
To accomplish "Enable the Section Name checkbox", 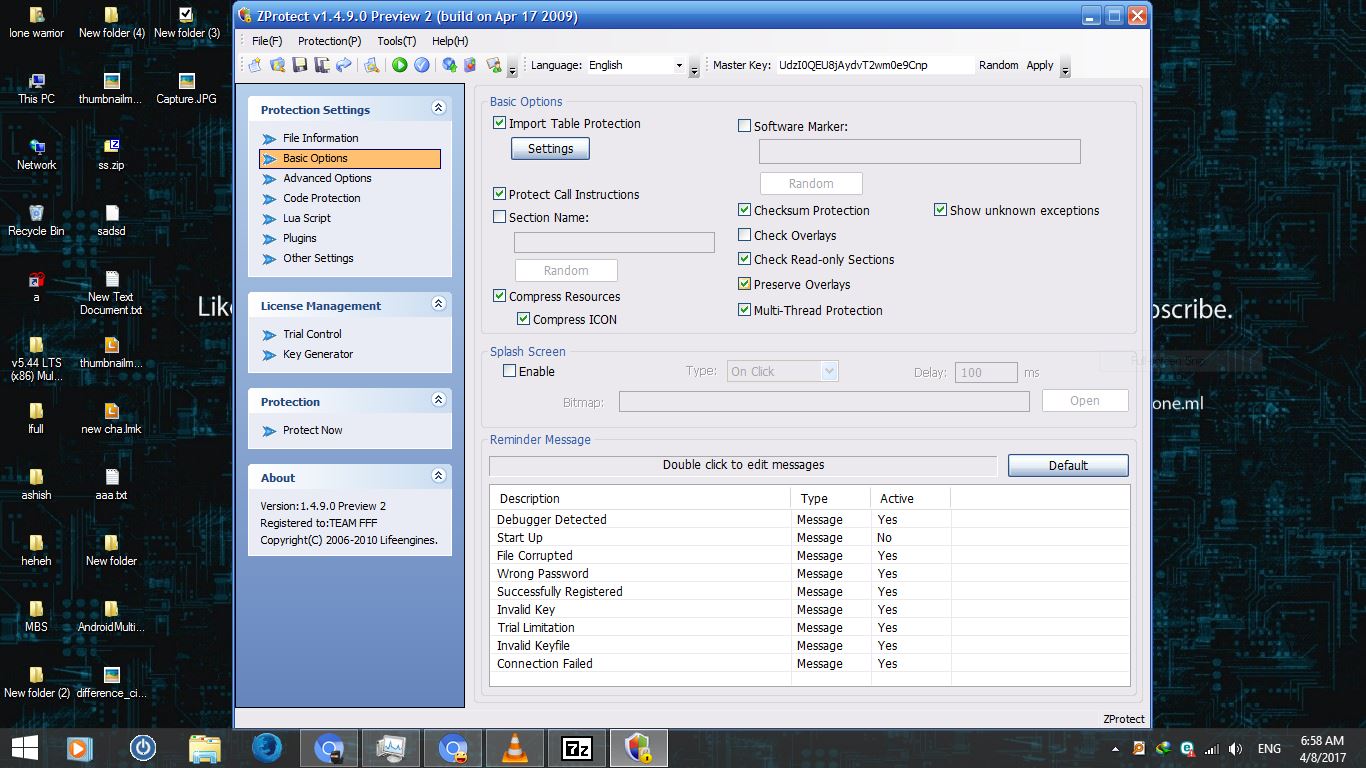I will tap(500, 217).
